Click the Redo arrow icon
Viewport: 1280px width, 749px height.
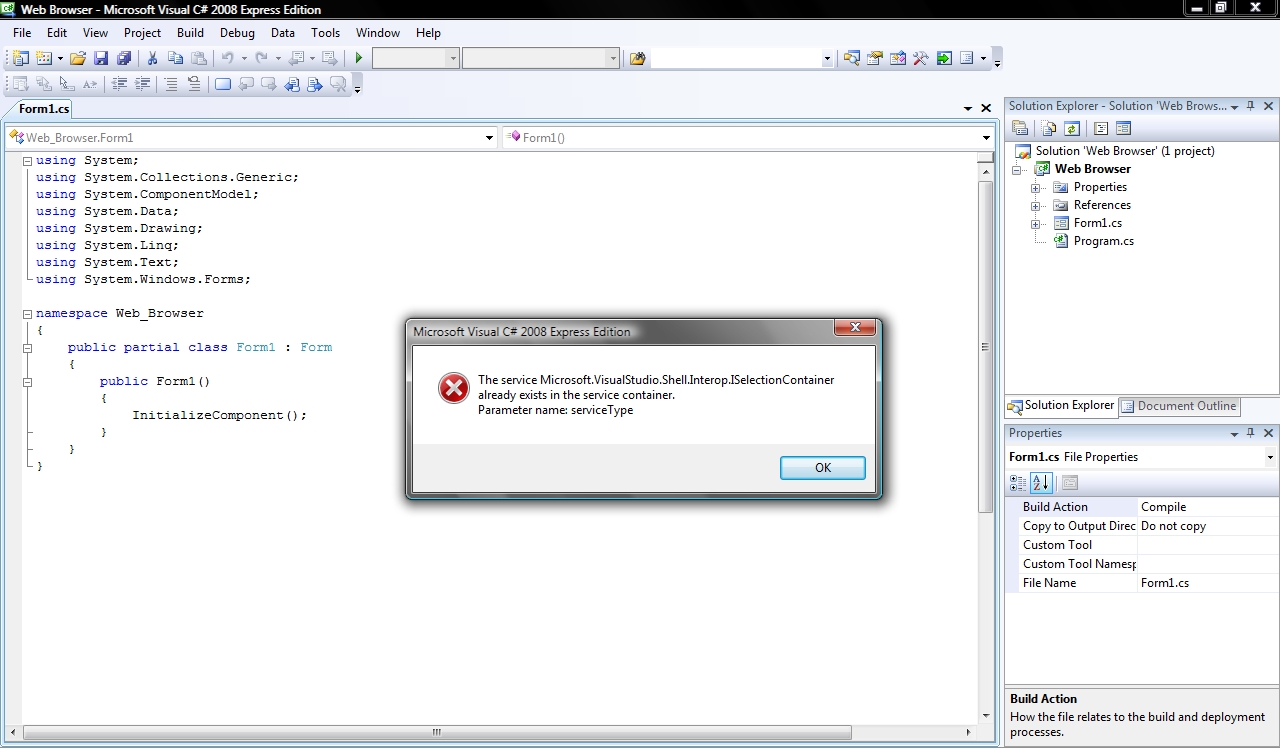click(262, 59)
